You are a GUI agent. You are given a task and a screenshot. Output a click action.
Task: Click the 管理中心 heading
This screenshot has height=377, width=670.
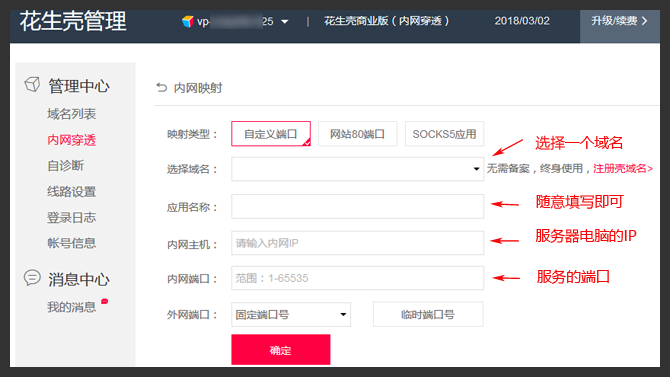[x=79, y=85]
